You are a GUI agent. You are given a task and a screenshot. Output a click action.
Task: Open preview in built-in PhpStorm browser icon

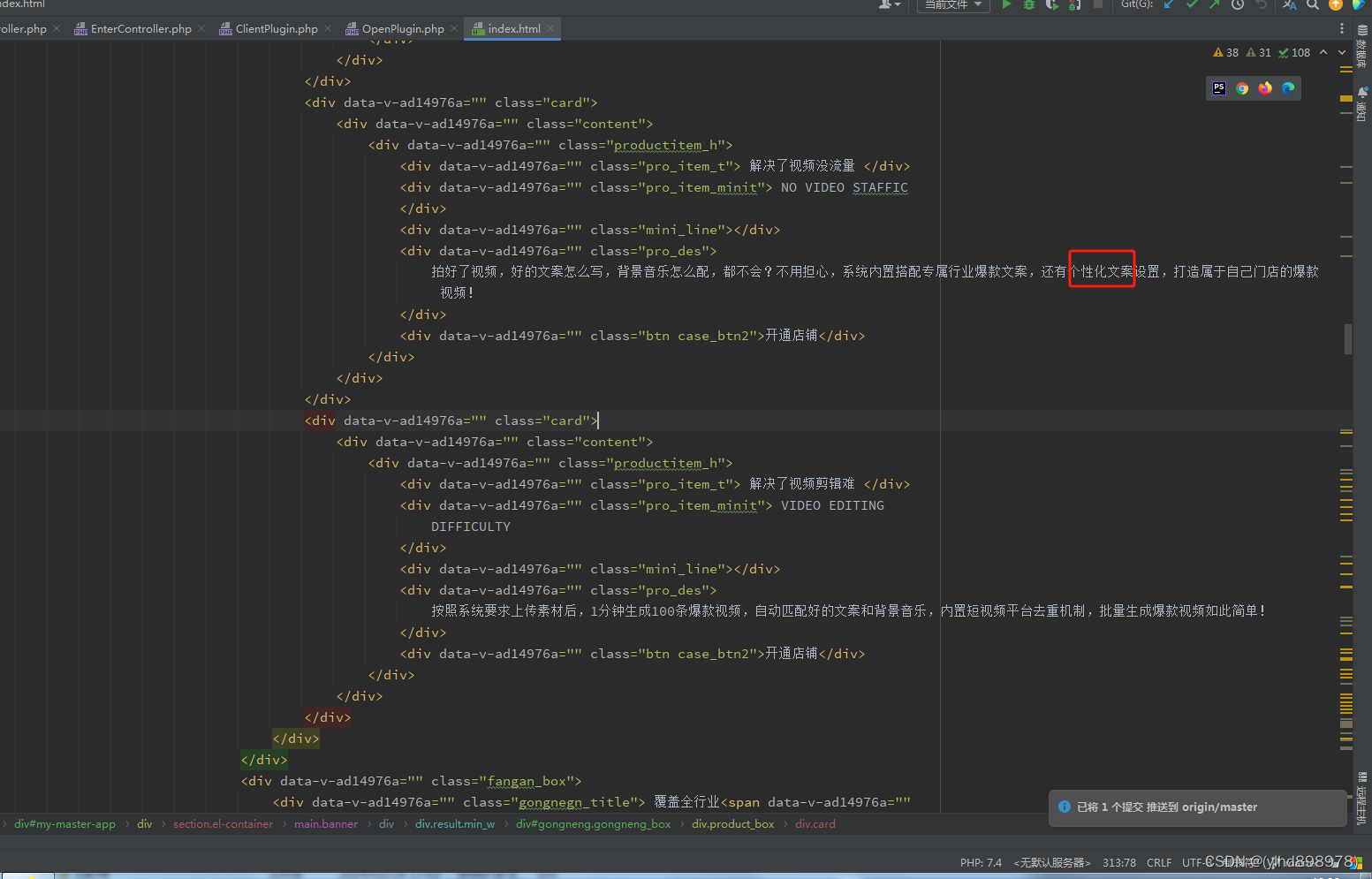1219,88
